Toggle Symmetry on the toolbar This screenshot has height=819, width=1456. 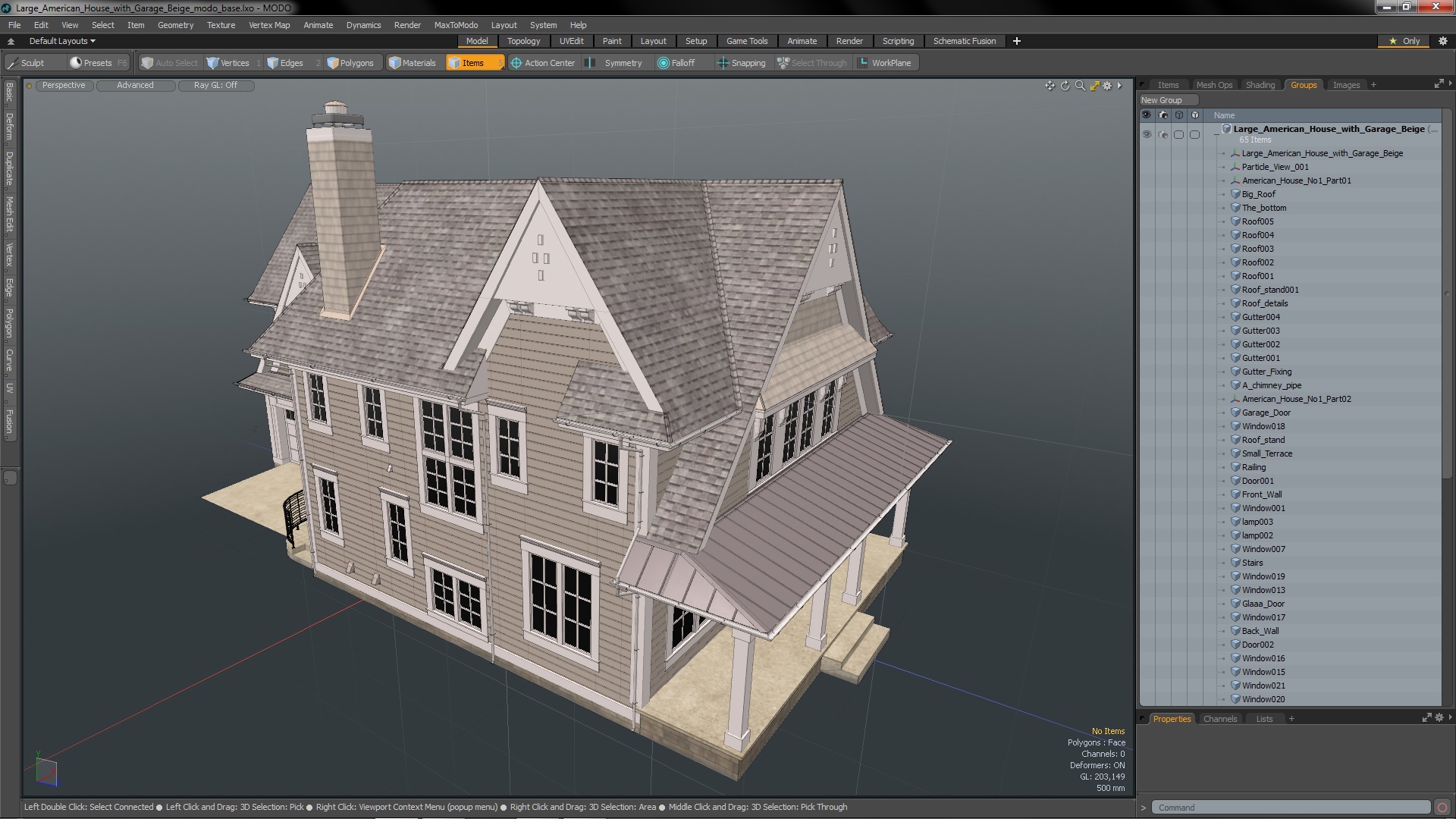tap(615, 63)
